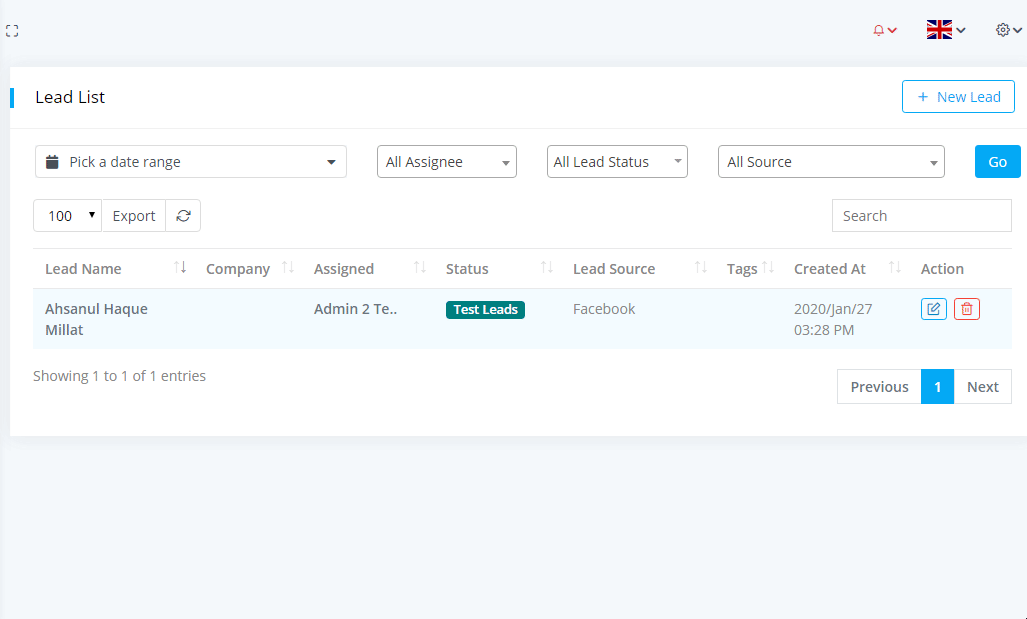This screenshot has width=1027, height=619.
Task: Expand the All Assignee dropdown
Action: (x=446, y=162)
